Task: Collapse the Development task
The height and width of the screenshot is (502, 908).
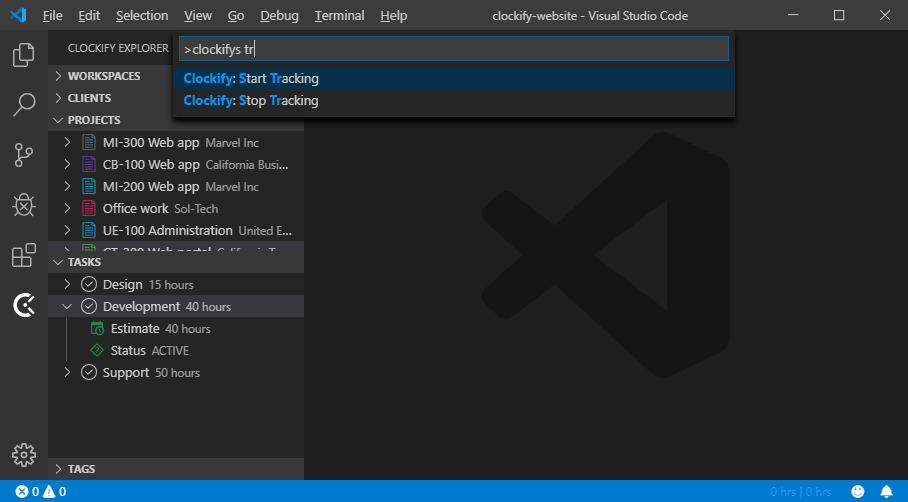Action: [67, 306]
